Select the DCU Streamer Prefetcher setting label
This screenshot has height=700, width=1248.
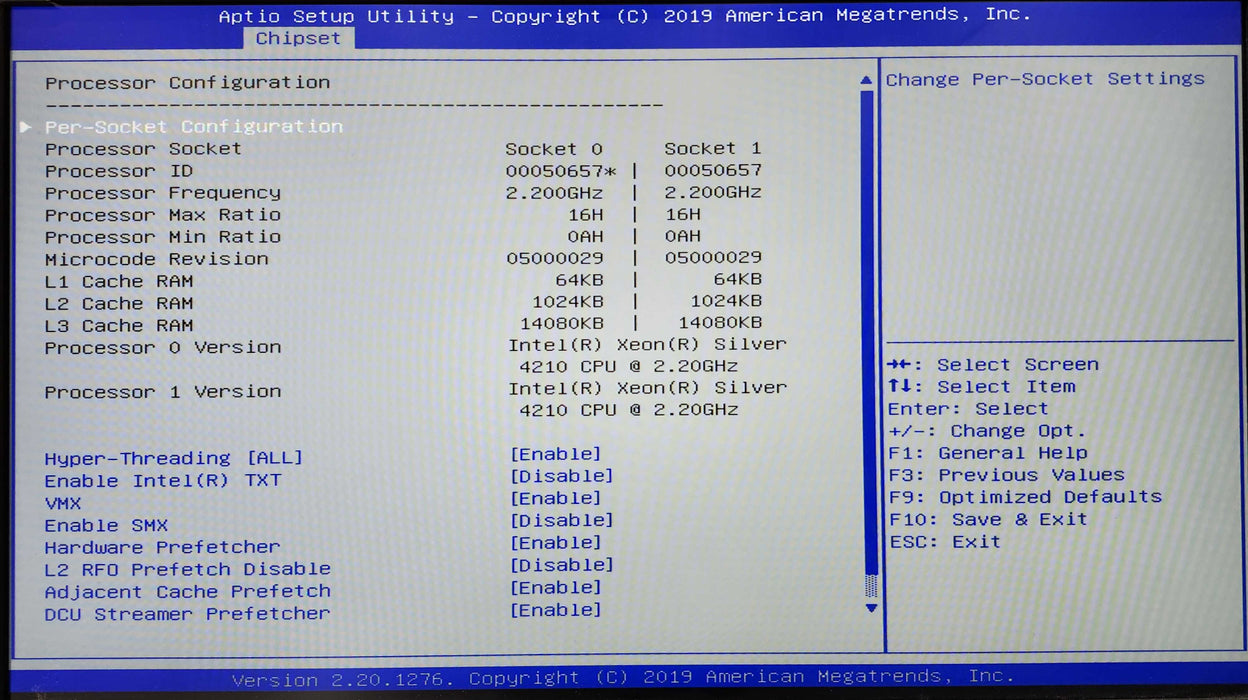[x=187, y=614]
